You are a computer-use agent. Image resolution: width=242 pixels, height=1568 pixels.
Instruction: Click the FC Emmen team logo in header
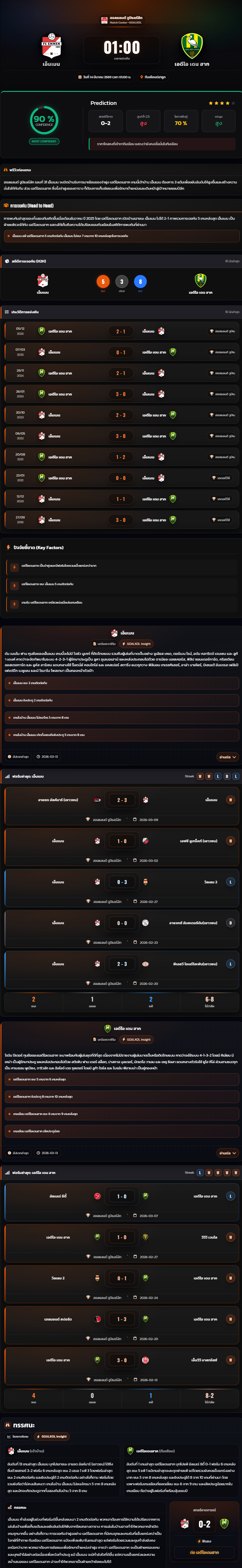click(x=51, y=46)
